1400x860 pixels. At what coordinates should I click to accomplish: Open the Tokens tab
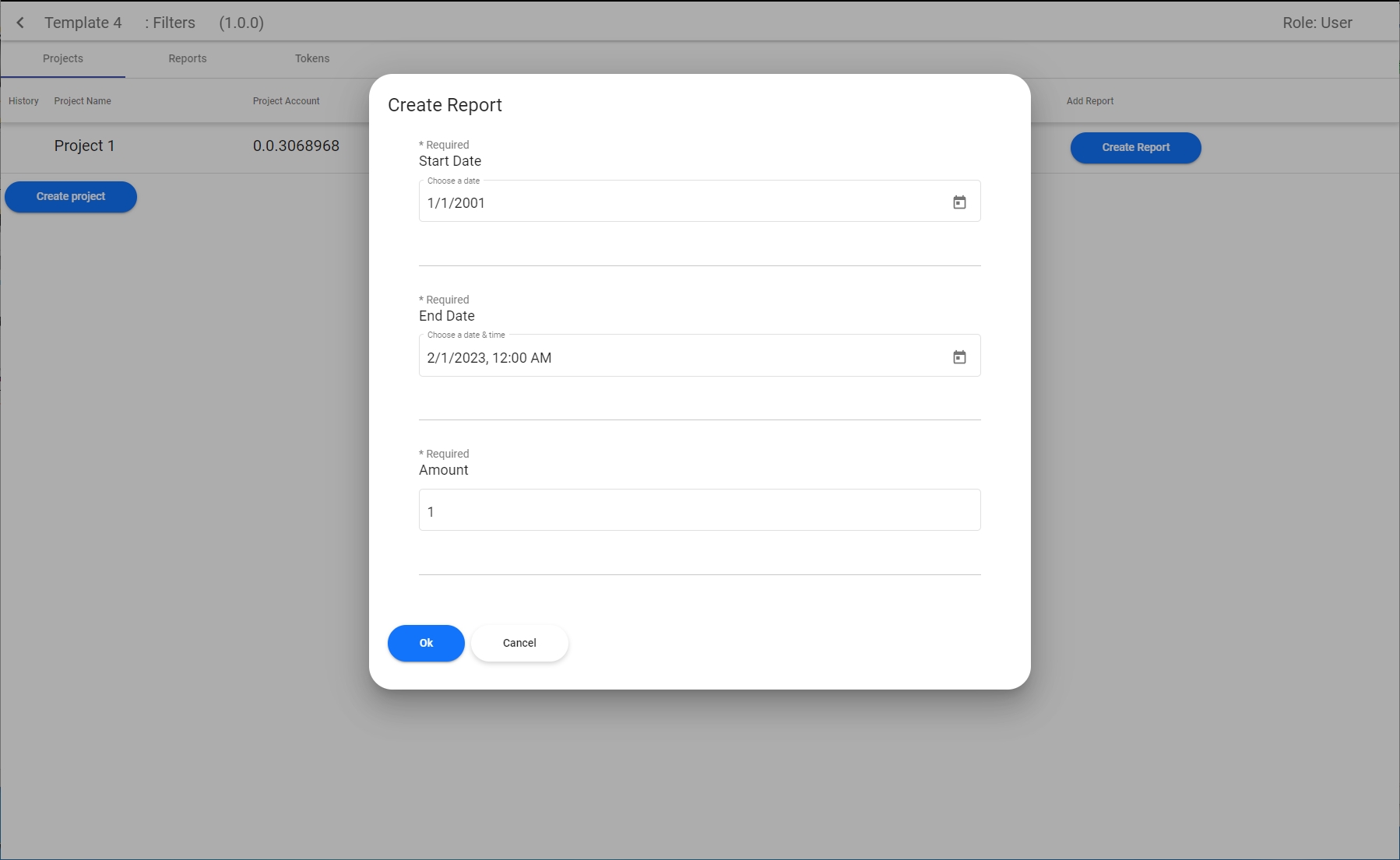pos(312,58)
